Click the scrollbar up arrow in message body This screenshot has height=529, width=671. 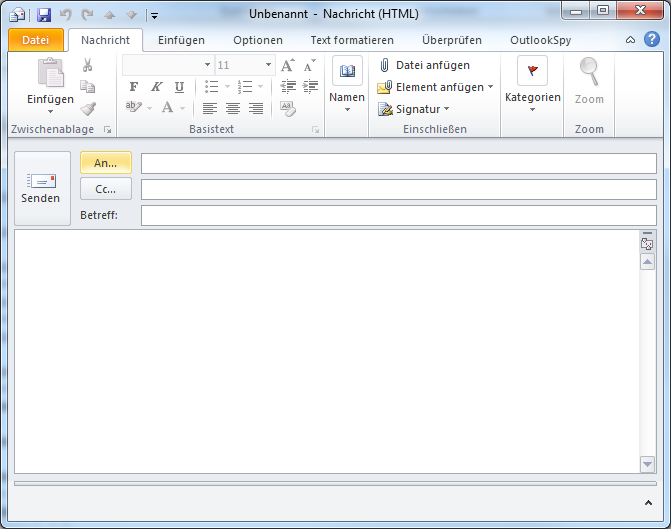(647, 262)
